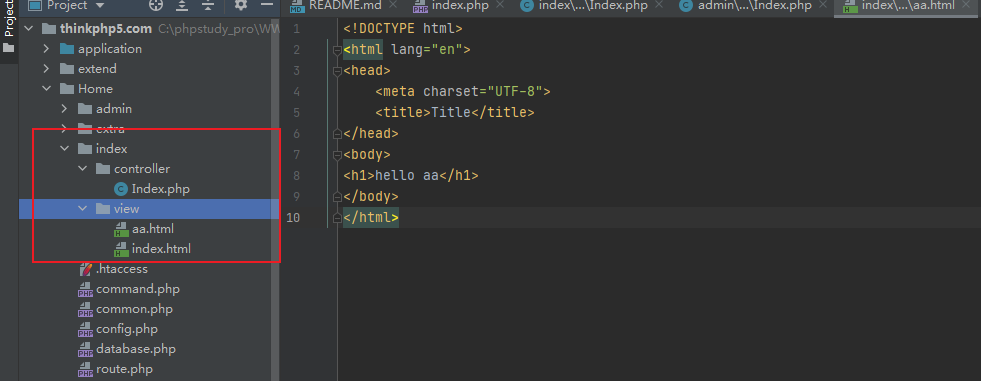The image size is (981, 381).
Task: Click the fold marker at closing html tag
Action: pyautogui.click(x=338, y=218)
